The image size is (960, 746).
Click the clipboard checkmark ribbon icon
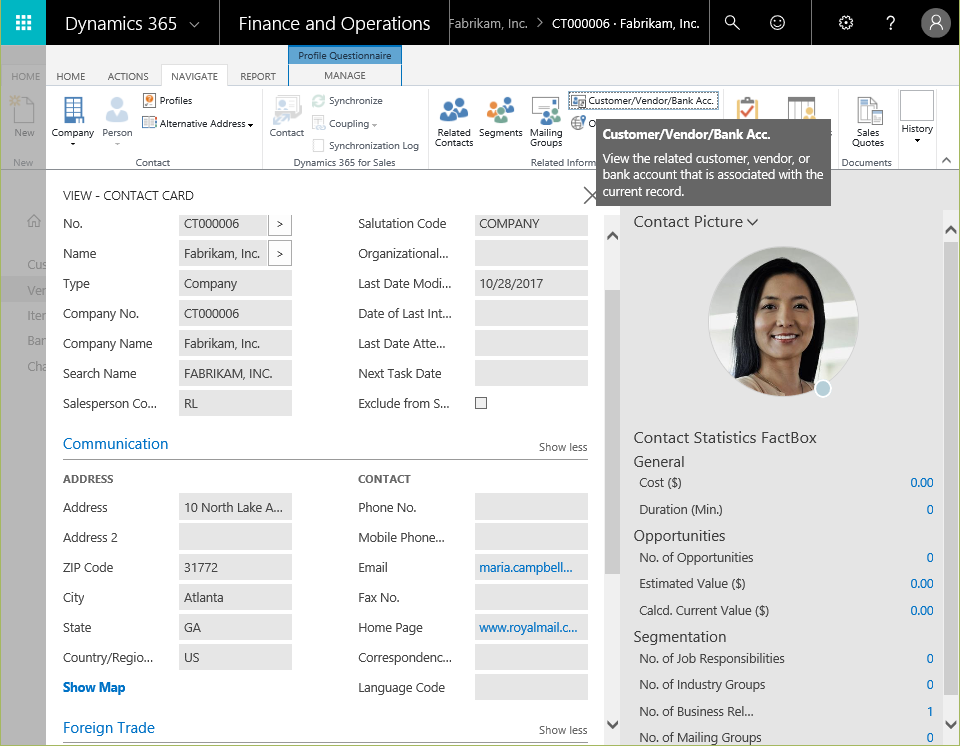[747, 108]
